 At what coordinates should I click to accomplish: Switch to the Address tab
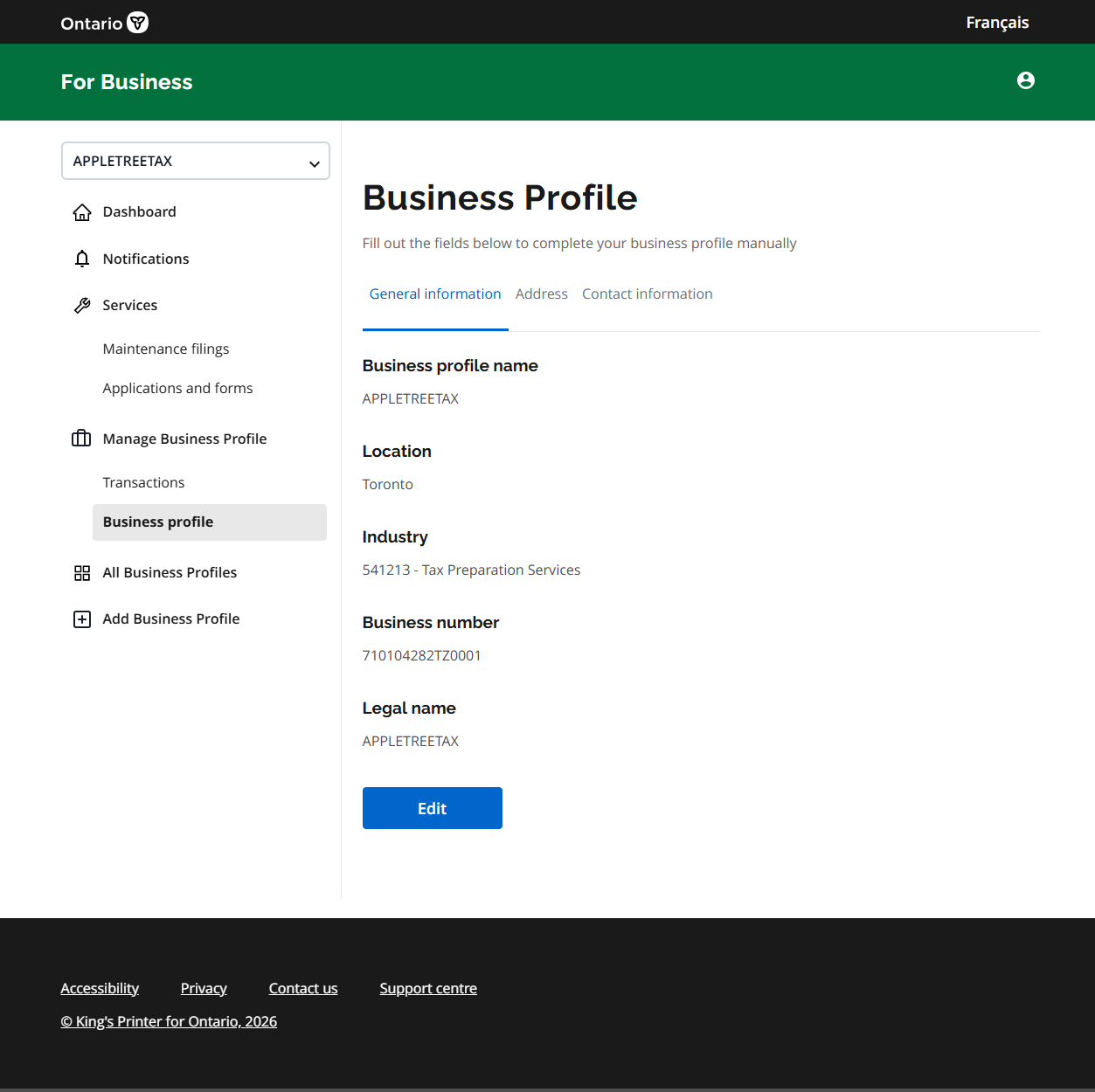click(x=541, y=294)
